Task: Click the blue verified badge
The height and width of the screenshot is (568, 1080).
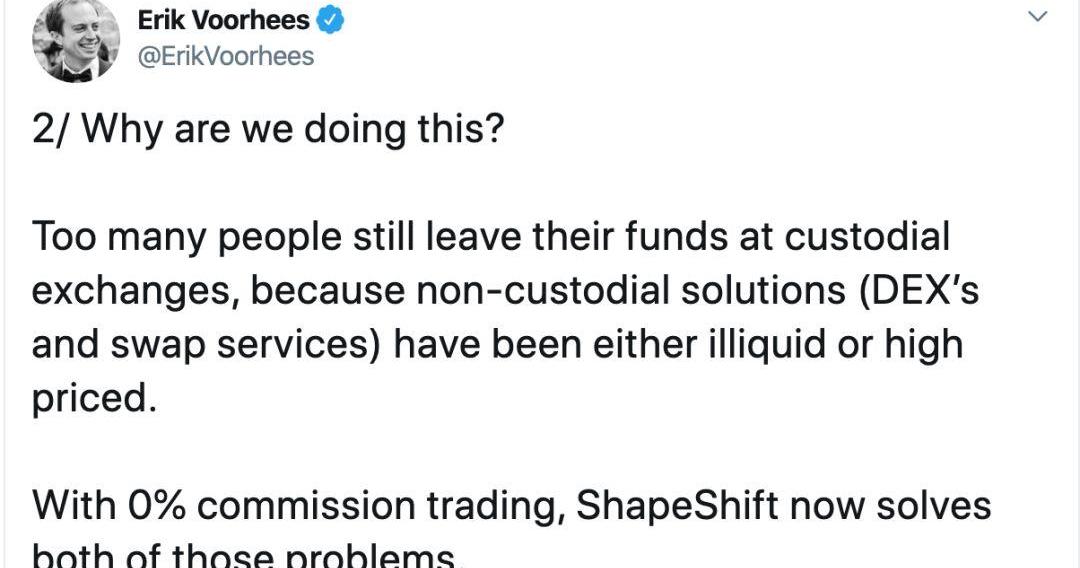Action: coord(330,19)
